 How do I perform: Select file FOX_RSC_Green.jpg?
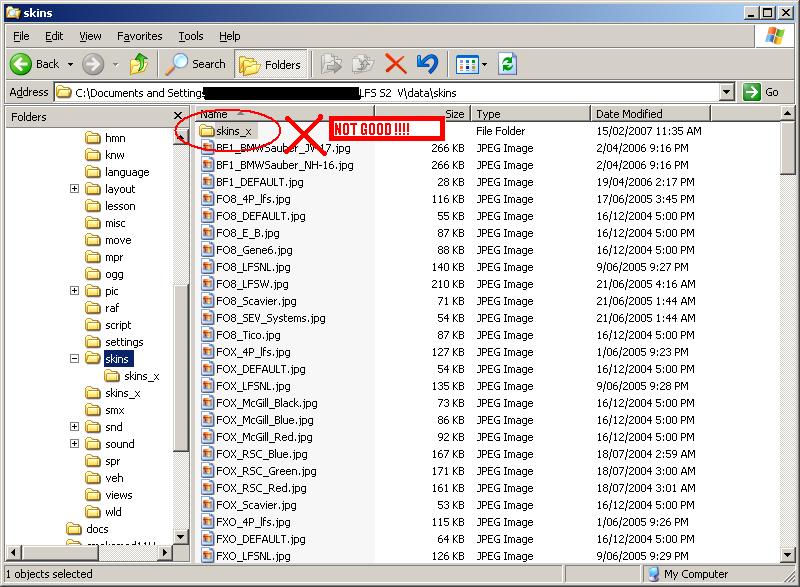pos(266,471)
